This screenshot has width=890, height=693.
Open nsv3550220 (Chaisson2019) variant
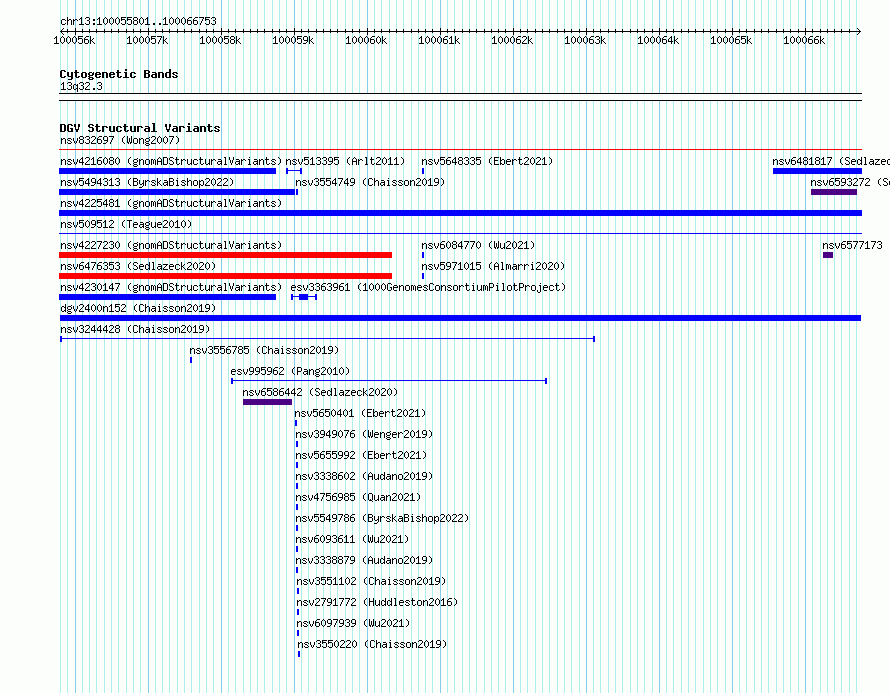372,644
